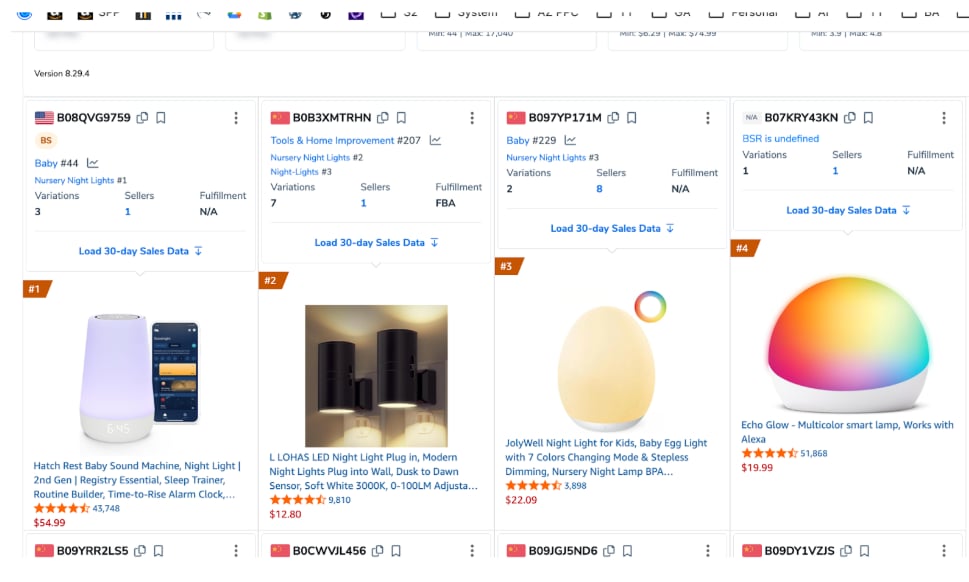The height and width of the screenshot is (582, 969).
Task: Click BSR chart icon beside Baby #229
Action: pos(570,141)
